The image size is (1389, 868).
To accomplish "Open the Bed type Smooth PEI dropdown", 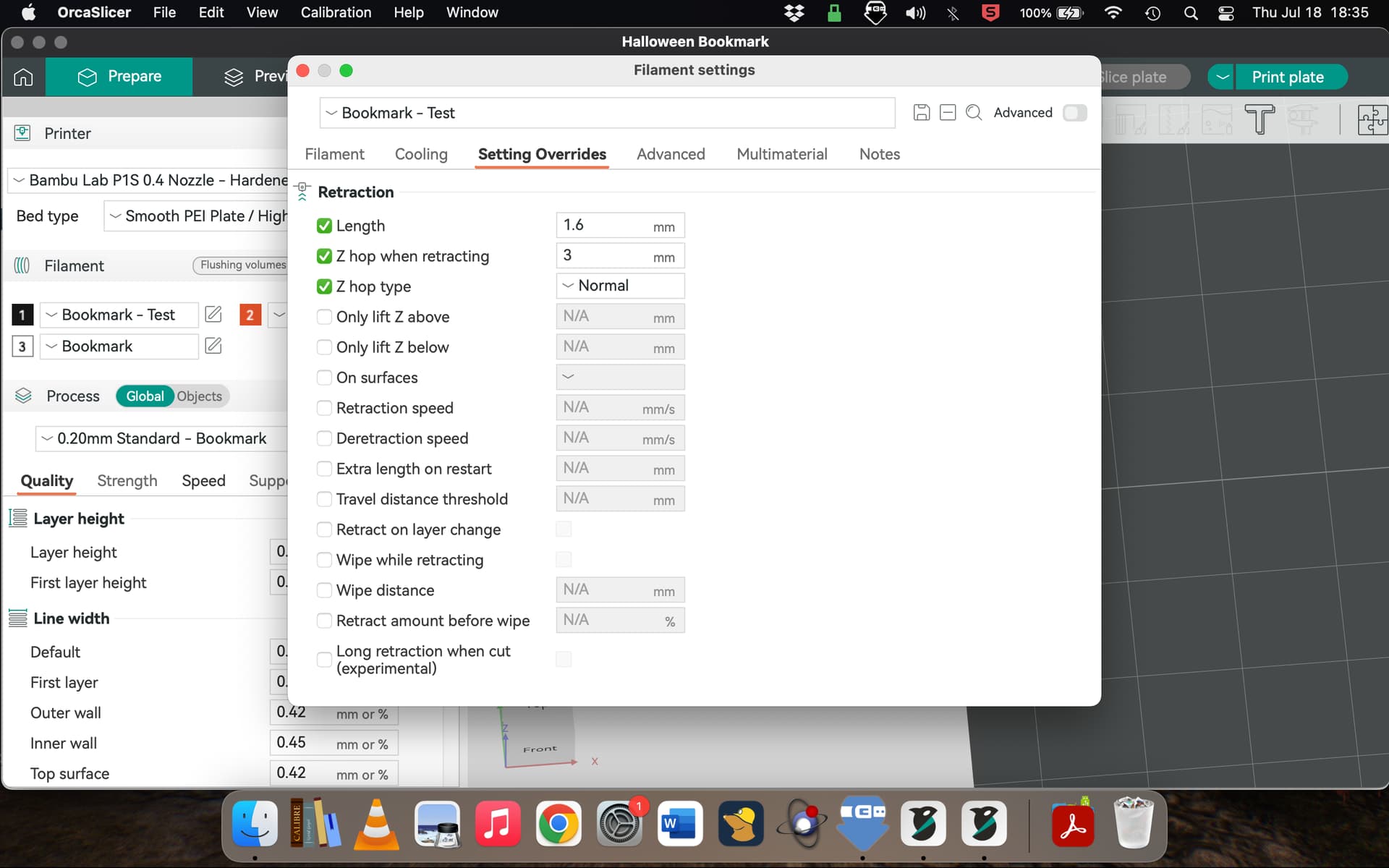I will tap(197, 216).
